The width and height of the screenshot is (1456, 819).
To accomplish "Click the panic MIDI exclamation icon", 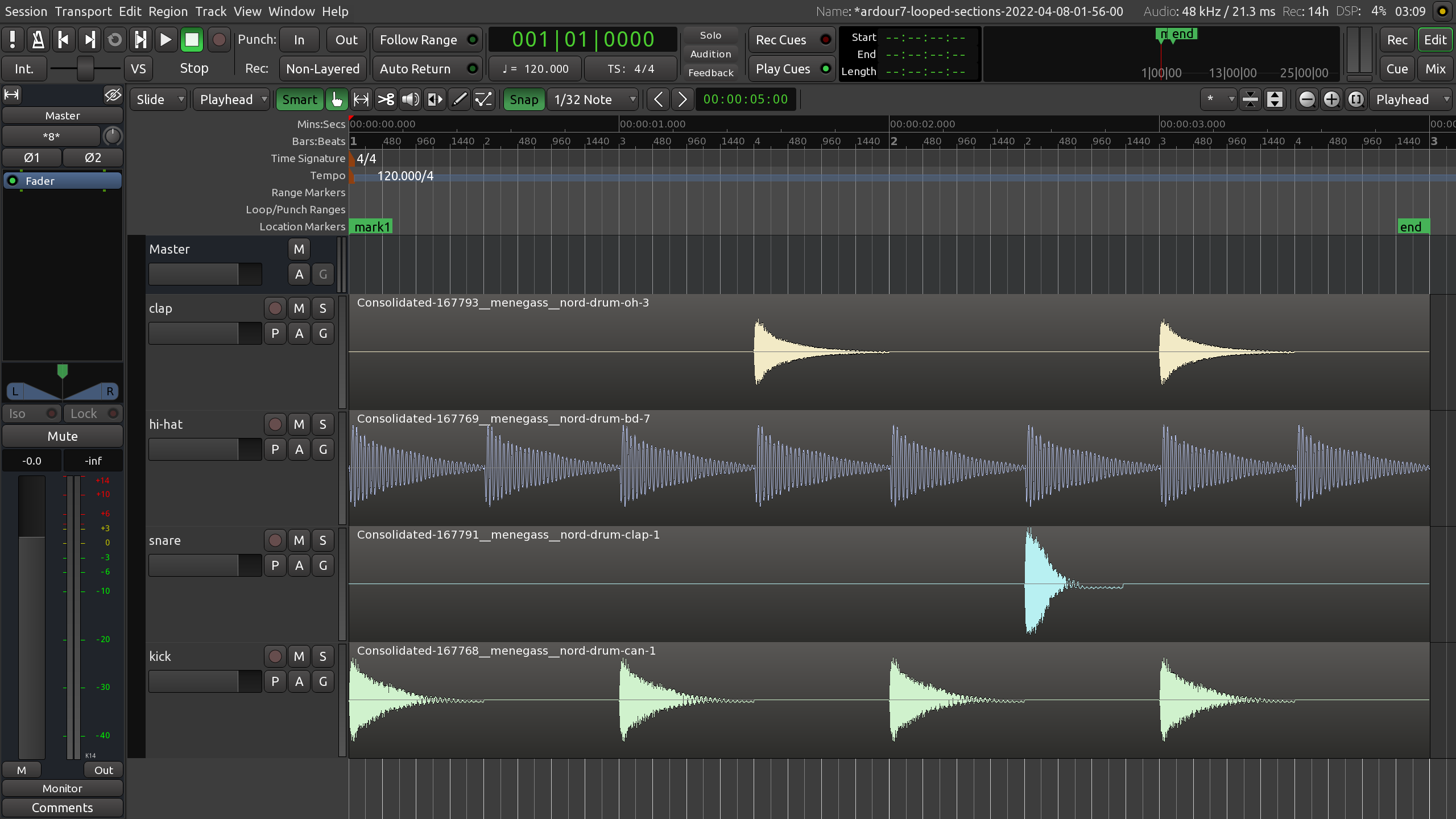I will point(13,40).
